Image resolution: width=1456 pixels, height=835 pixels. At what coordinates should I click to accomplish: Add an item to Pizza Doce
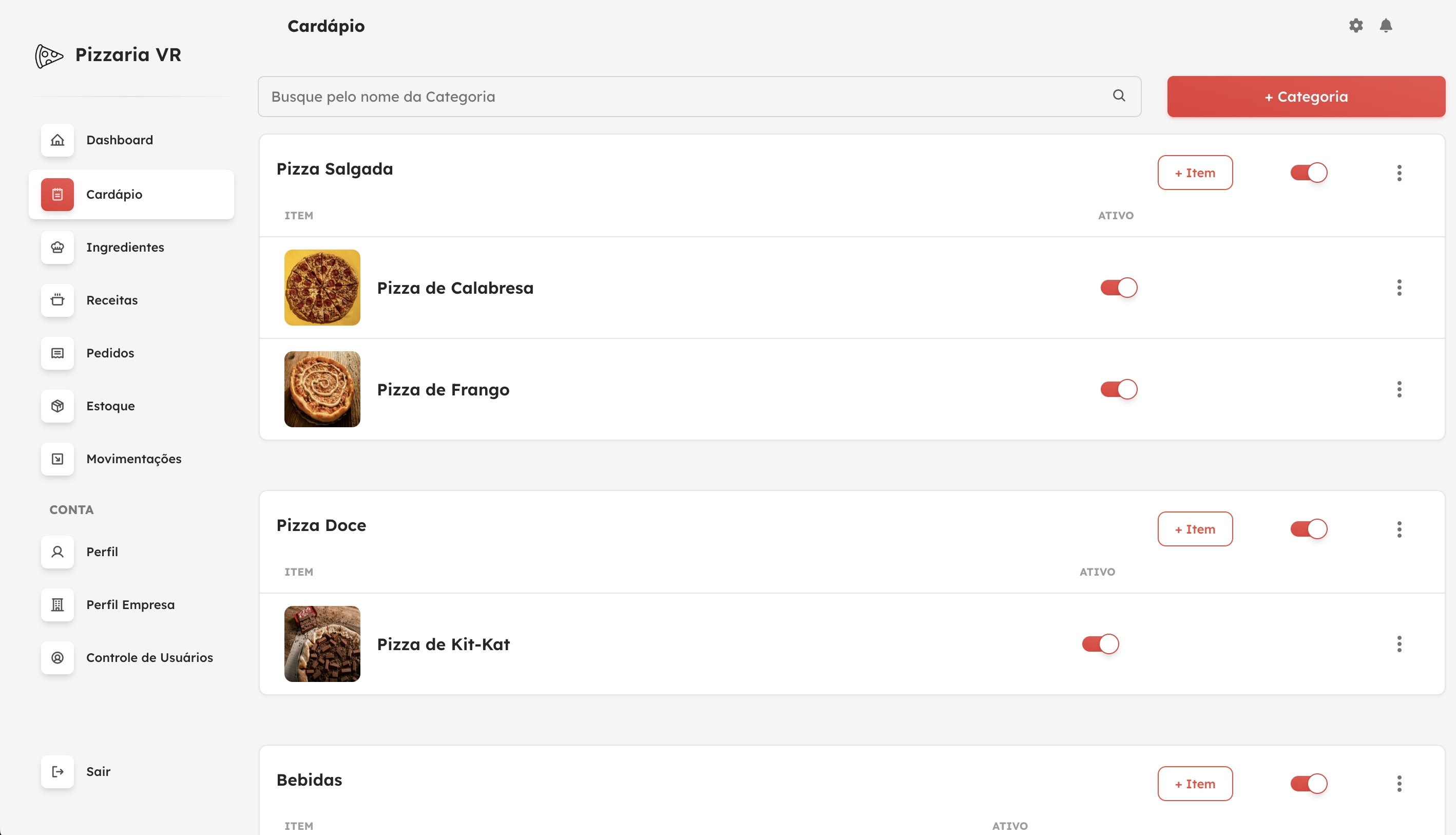click(1195, 529)
